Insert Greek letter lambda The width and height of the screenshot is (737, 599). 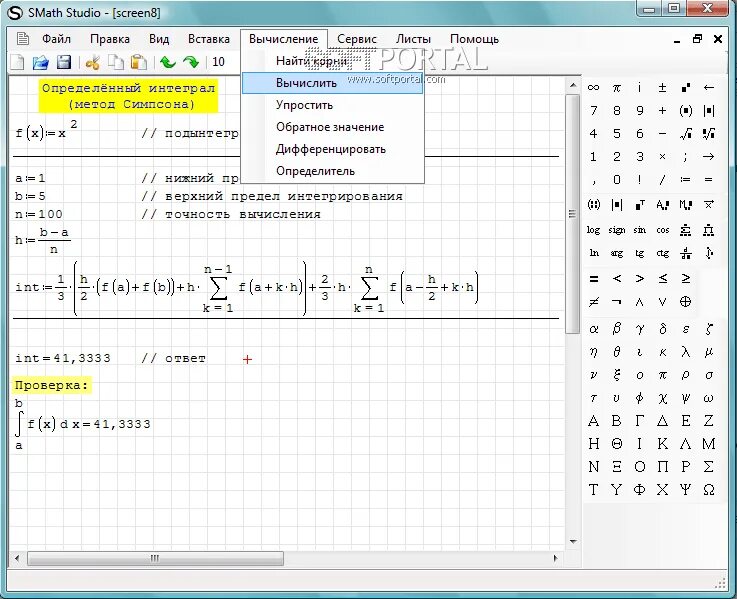(686, 352)
